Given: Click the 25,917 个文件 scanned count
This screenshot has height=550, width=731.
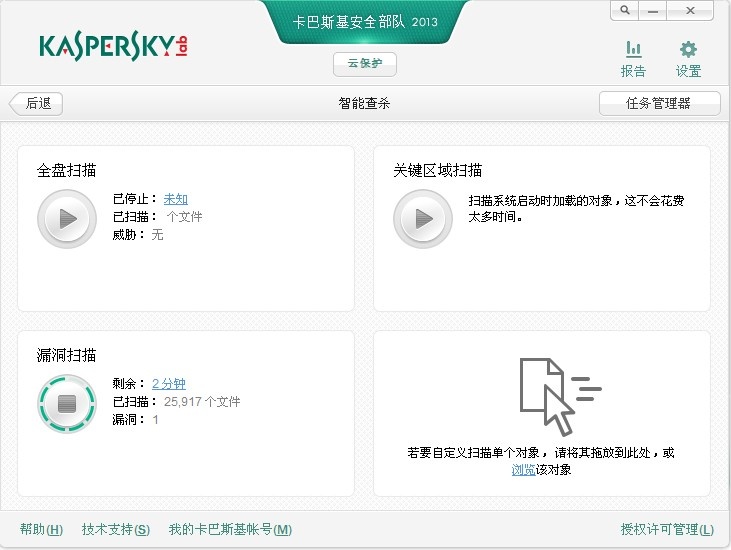Looking at the screenshot, I should (x=202, y=402).
